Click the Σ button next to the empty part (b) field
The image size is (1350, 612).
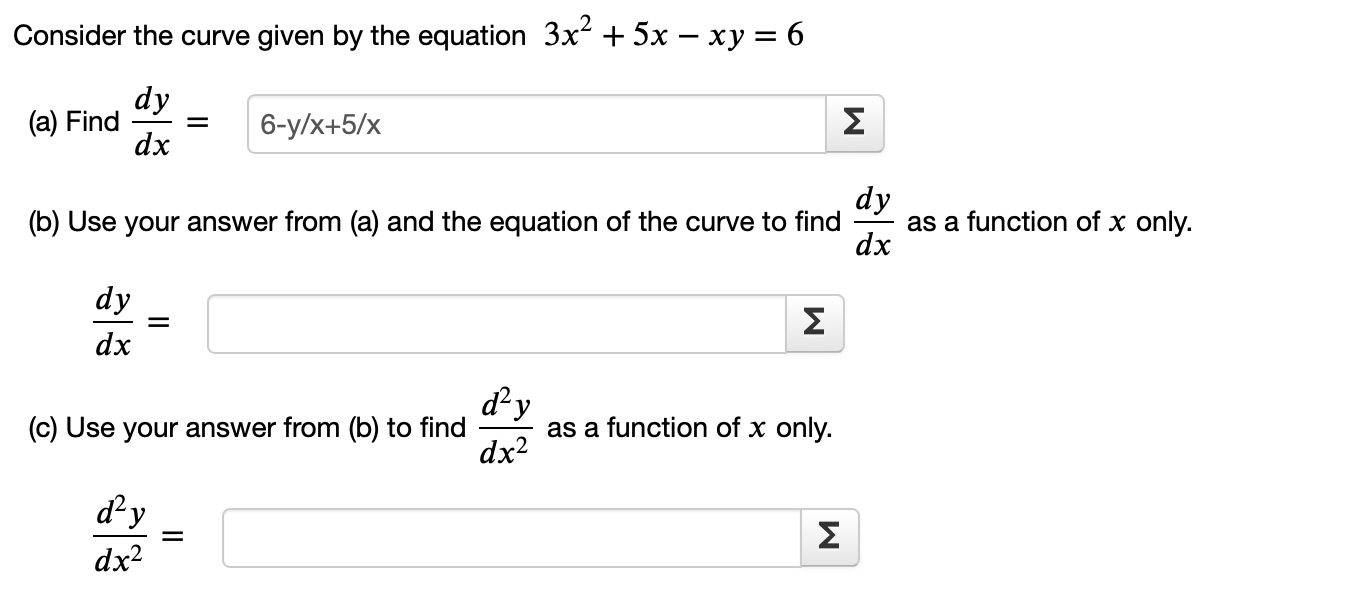[x=814, y=322]
